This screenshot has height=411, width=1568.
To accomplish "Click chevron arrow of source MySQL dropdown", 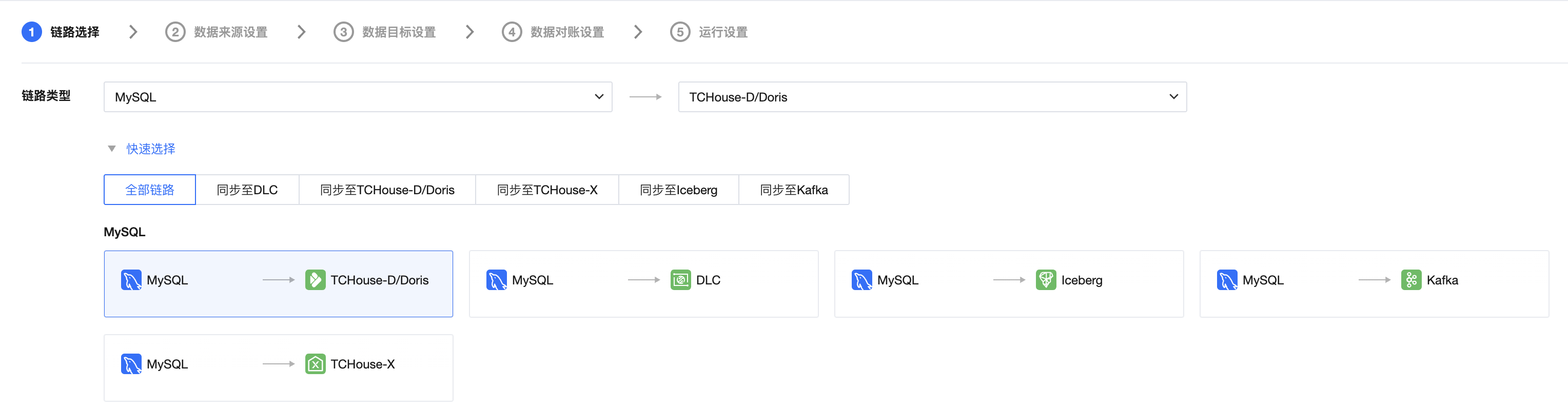I will pyautogui.click(x=599, y=97).
